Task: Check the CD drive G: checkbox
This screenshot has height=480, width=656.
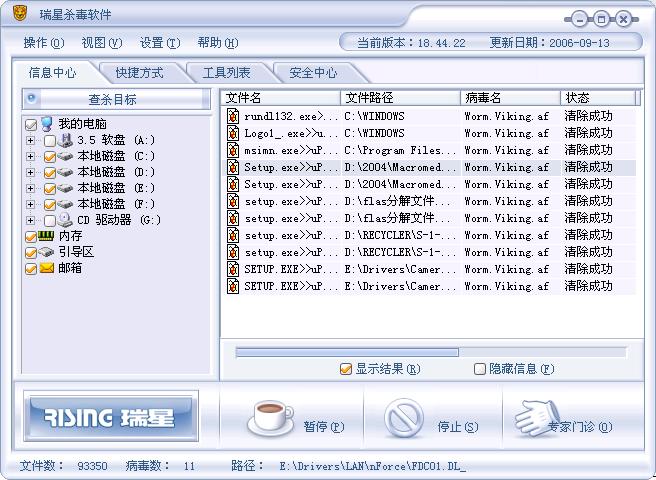Action: coord(49,221)
